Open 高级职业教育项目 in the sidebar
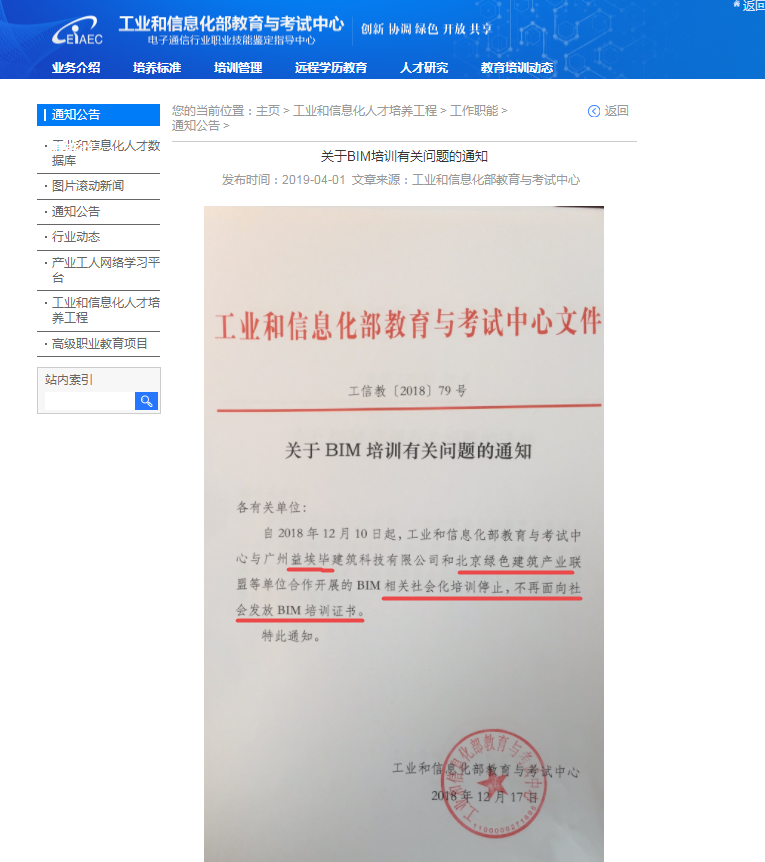765x862 pixels. (100, 344)
